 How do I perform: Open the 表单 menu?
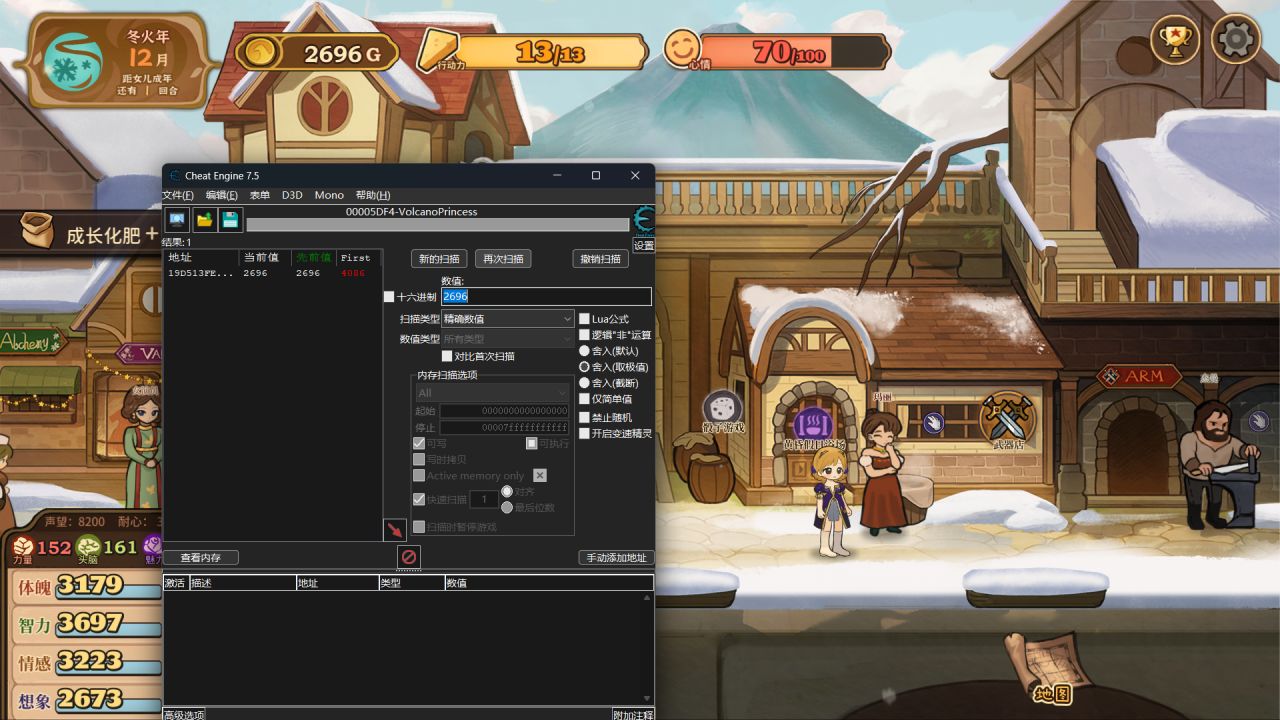tap(260, 195)
